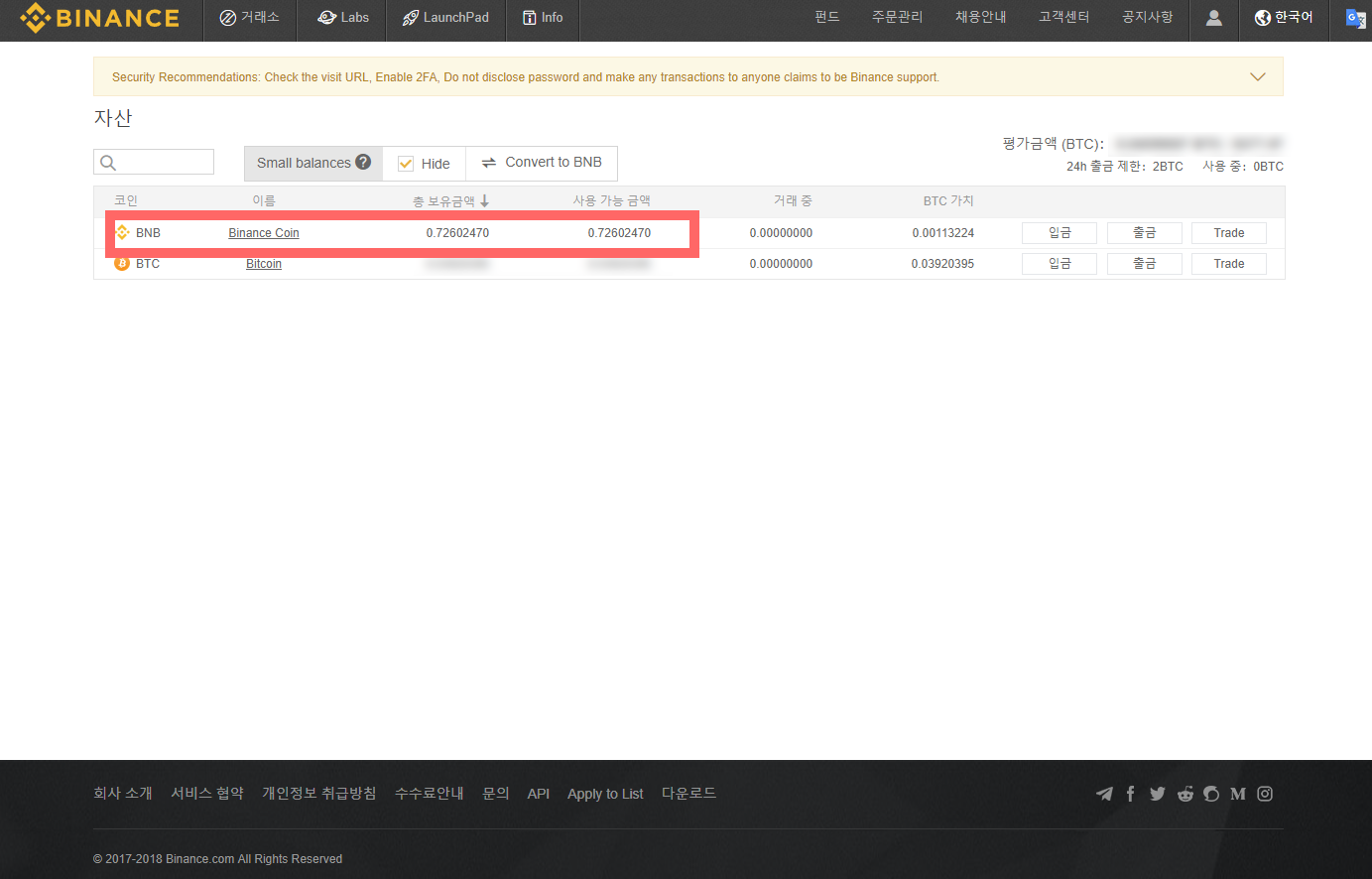Click the LaunchPad rocket icon
This screenshot has height=879, width=1372.
[410, 16]
